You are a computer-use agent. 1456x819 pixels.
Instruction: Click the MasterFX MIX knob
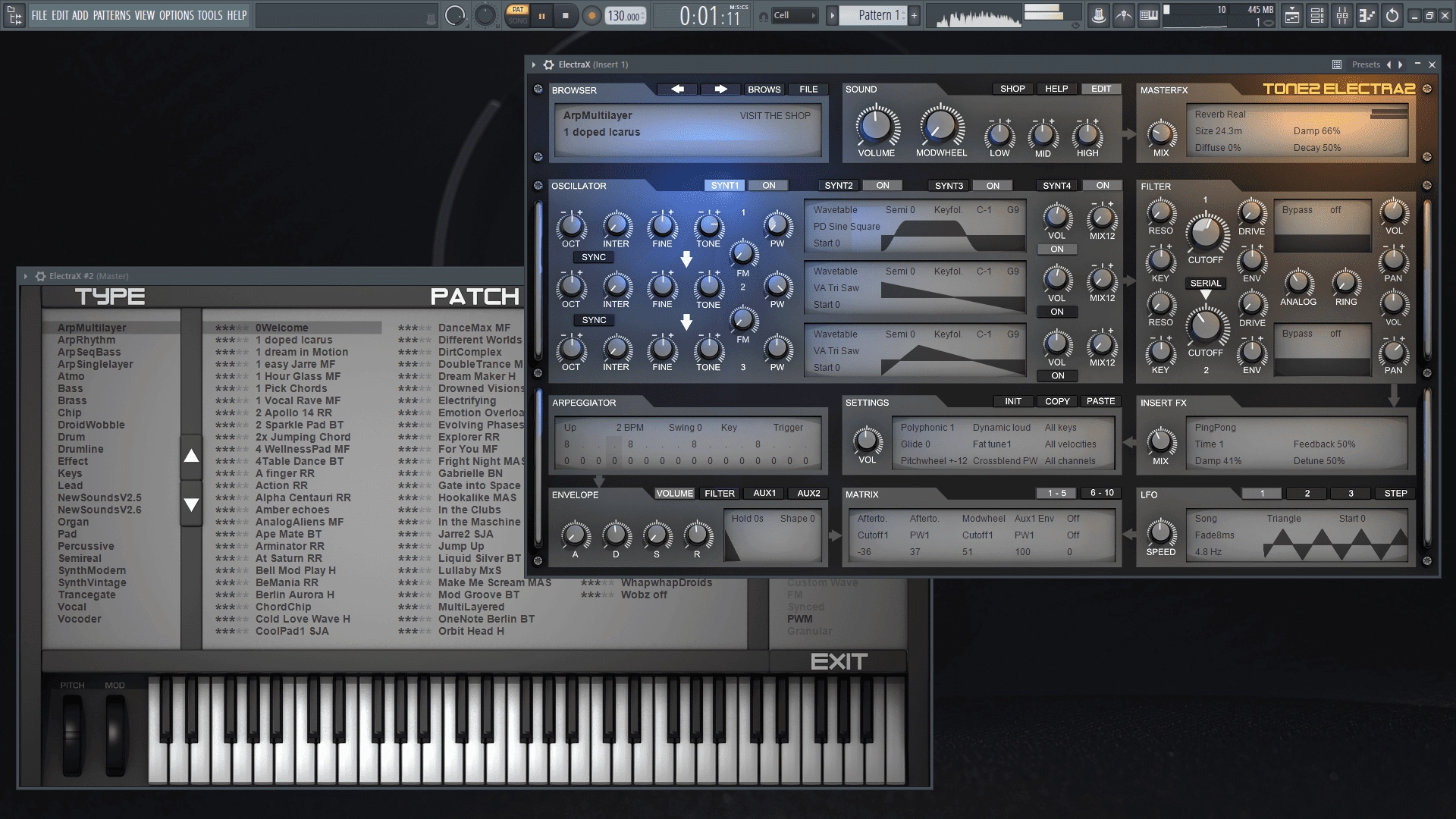1161,134
